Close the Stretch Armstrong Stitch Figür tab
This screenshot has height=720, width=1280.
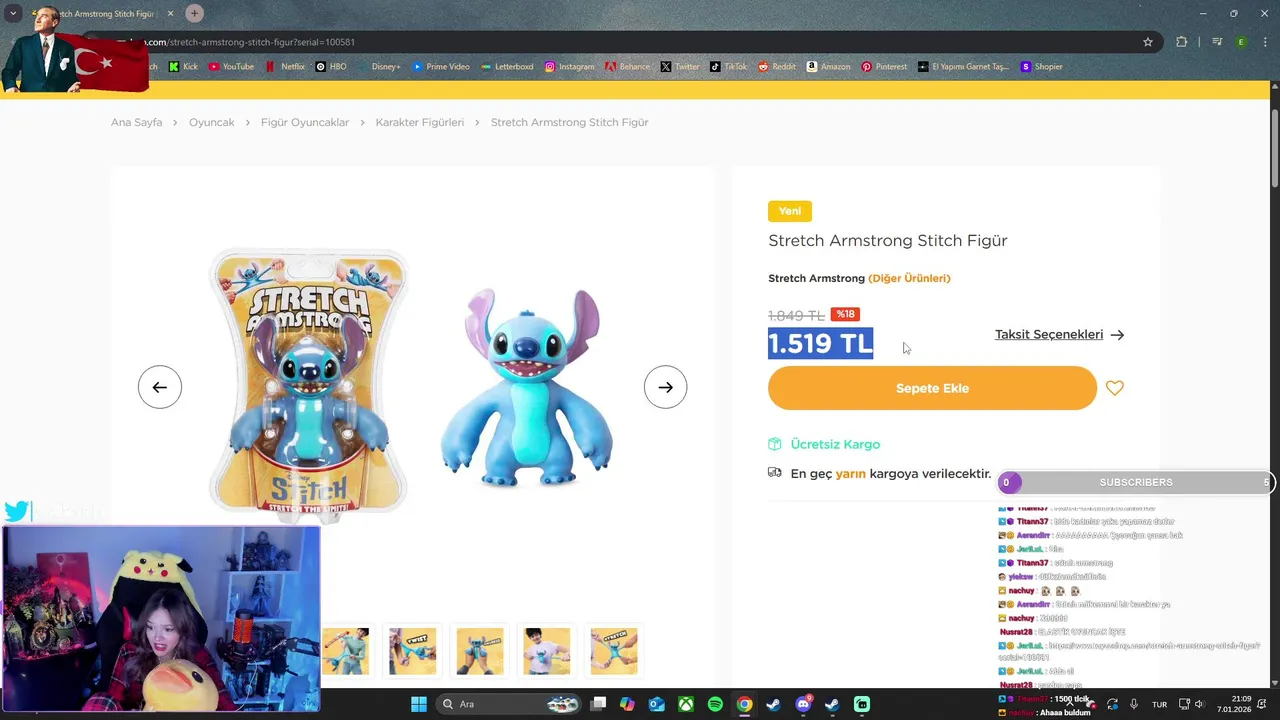tap(170, 13)
